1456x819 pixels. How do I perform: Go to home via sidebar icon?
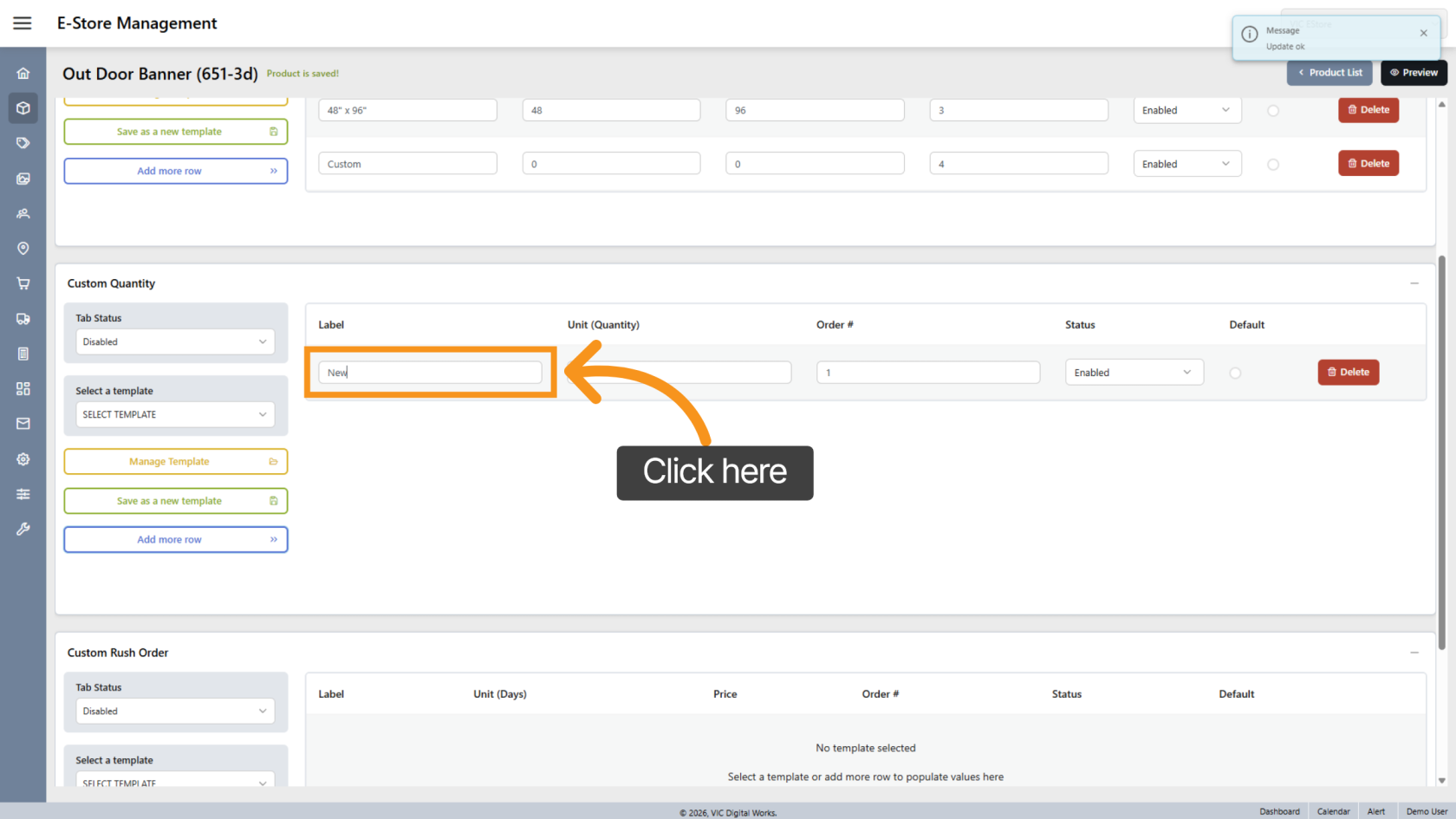point(23,74)
